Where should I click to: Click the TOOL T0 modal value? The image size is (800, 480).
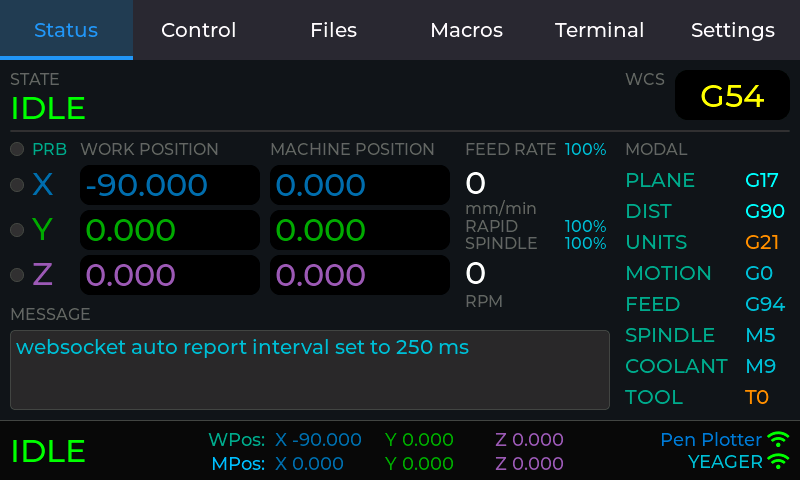click(757, 397)
